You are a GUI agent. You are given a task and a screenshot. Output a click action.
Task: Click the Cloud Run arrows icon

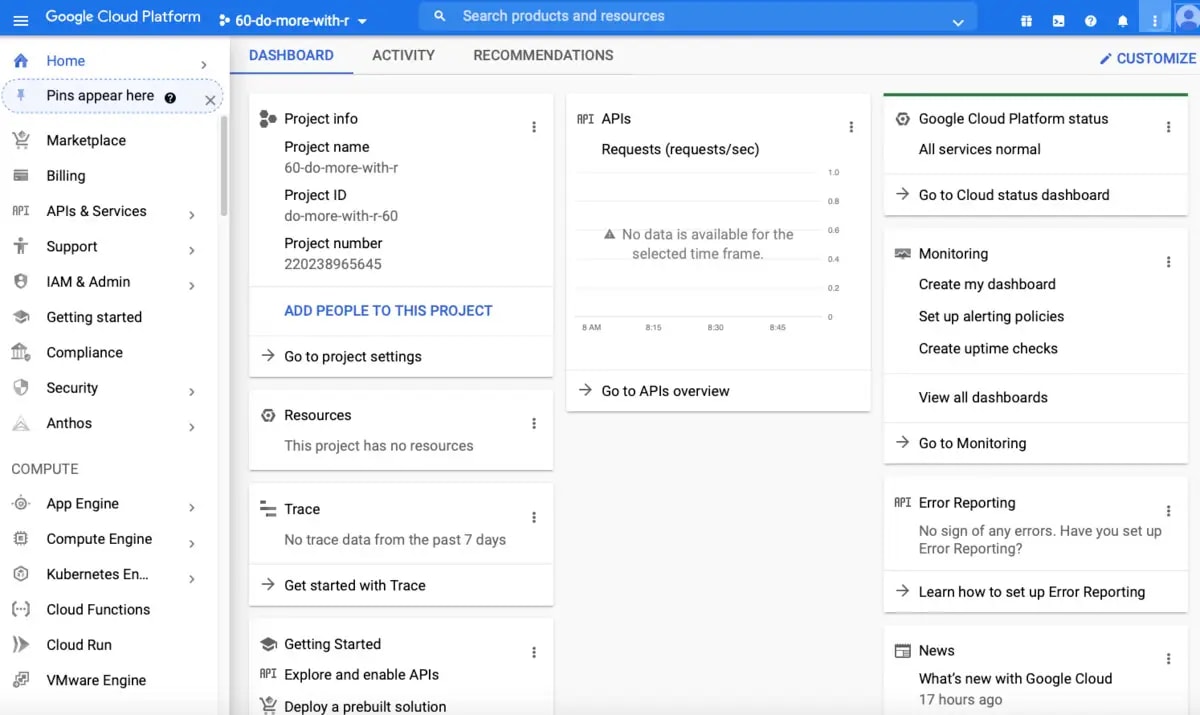coord(21,645)
